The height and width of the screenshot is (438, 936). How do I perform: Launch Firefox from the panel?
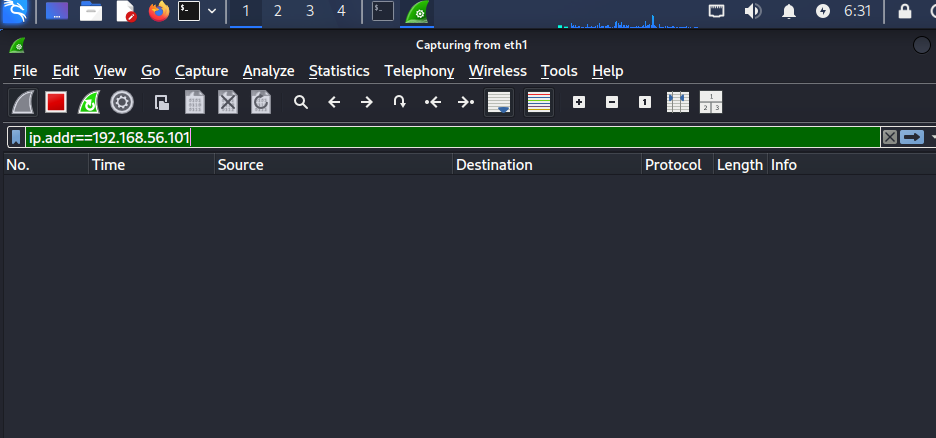click(159, 11)
